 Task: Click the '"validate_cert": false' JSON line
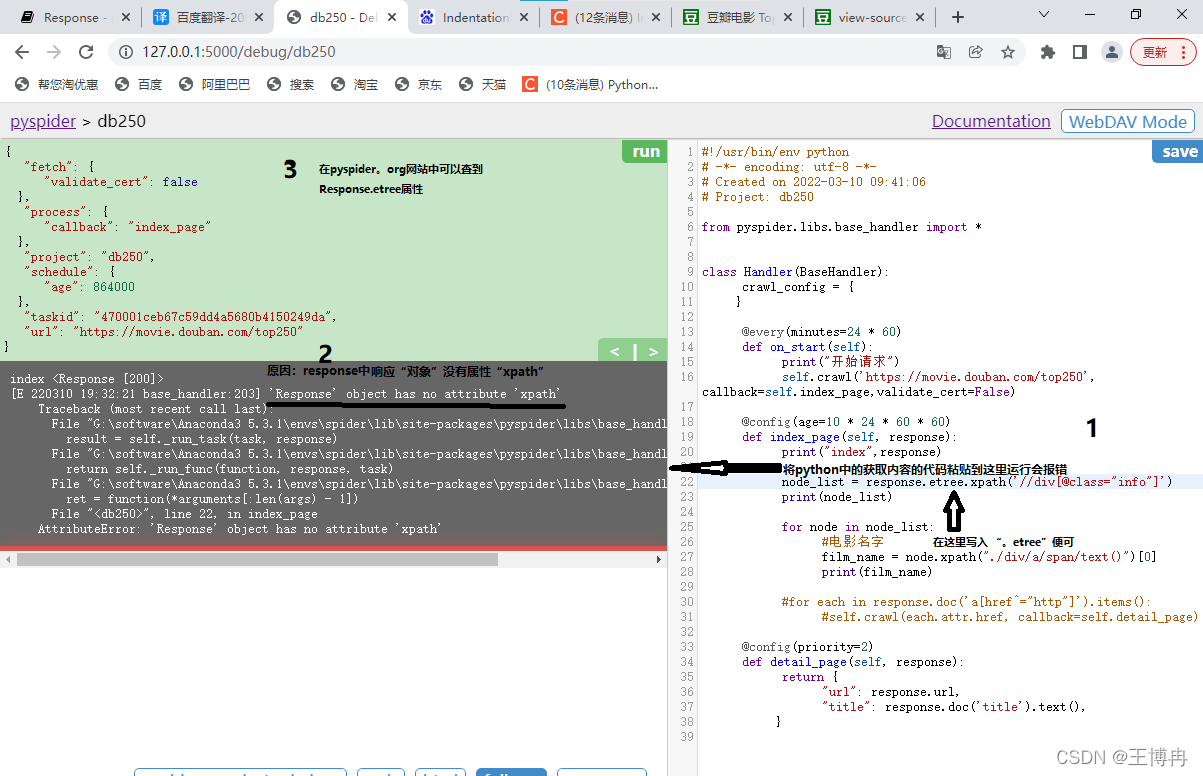click(120, 182)
